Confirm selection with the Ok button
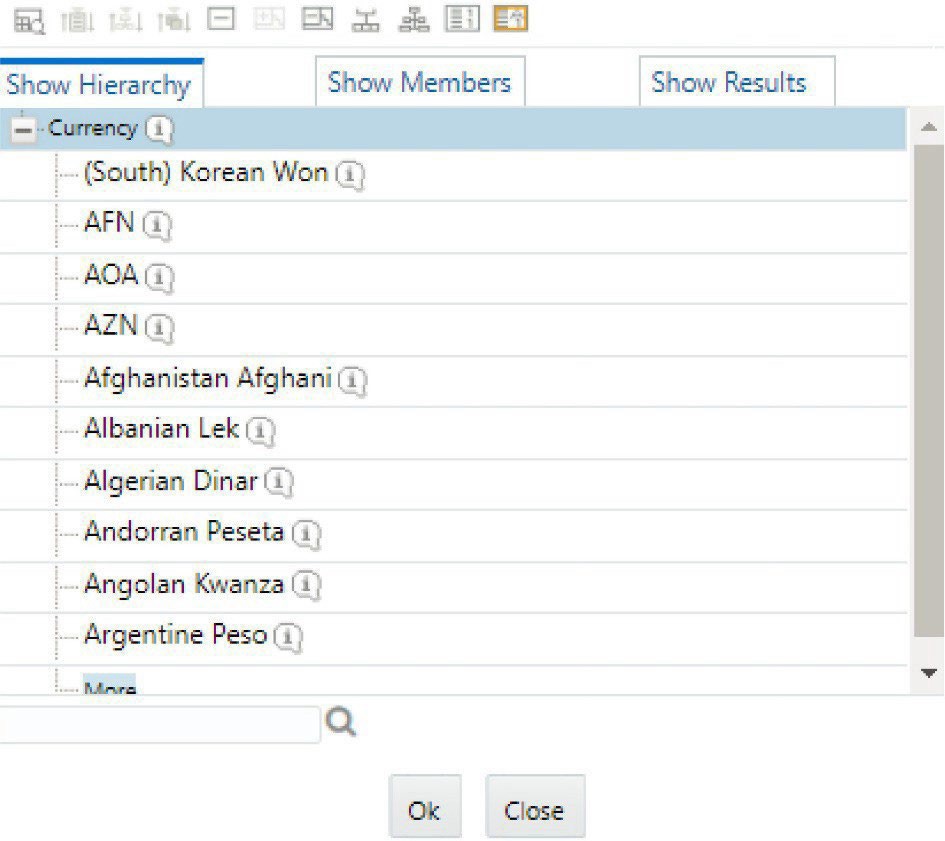This screenshot has width=945, height=841. [x=425, y=807]
